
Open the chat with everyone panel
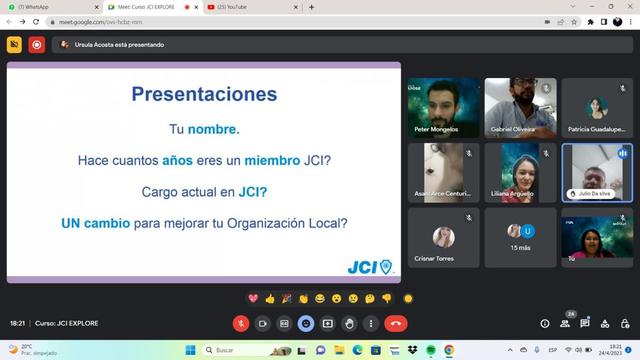584,323
